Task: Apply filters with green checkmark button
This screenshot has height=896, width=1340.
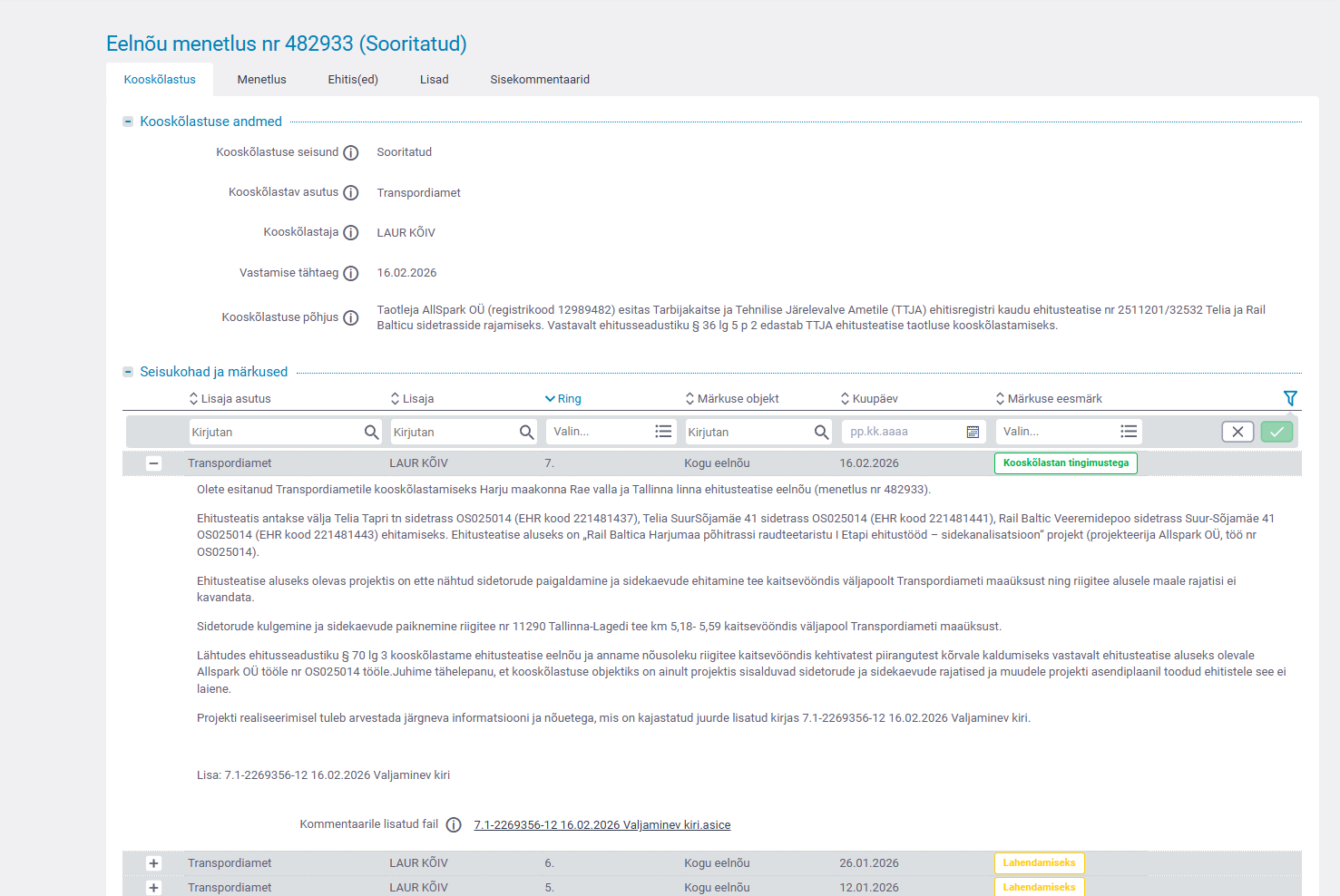Action: coord(1276,433)
